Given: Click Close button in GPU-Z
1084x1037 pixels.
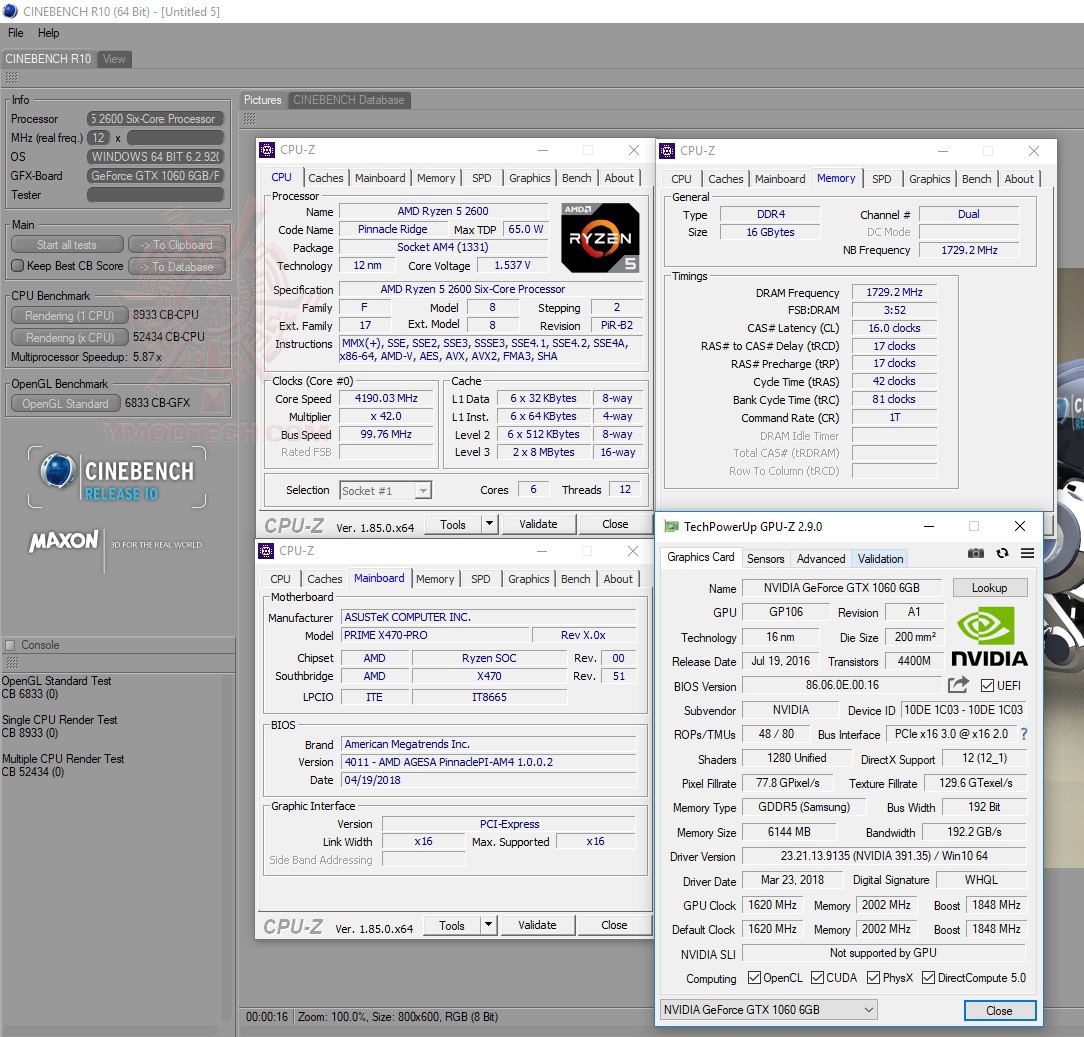Looking at the screenshot, I should tap(999, 1010).
